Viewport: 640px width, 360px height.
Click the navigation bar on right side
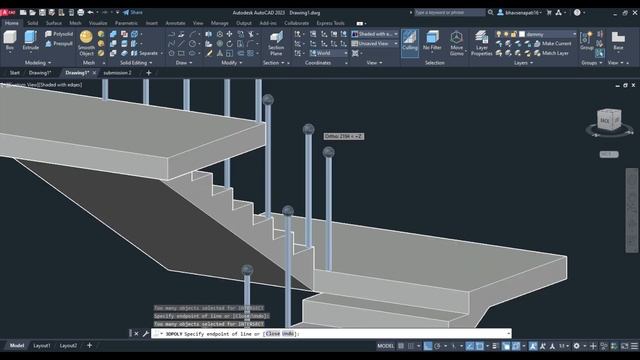631,210
